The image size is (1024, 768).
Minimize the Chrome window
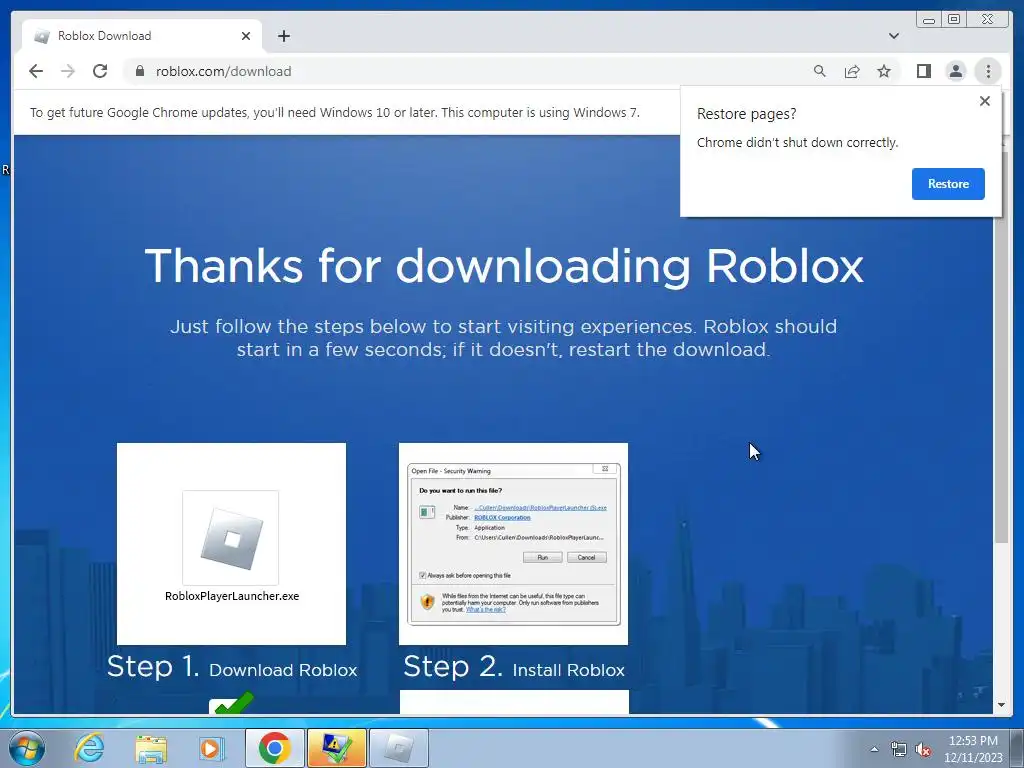pos(929,20)
